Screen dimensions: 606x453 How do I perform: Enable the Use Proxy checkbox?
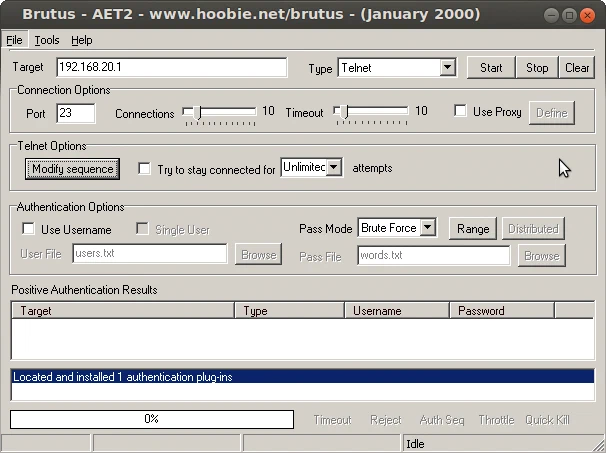pos(460,111)
